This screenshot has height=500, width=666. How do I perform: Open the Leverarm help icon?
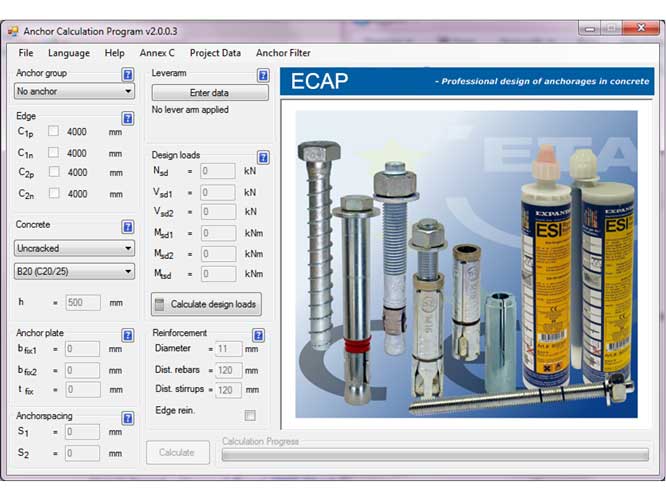(x=263, y=74)
